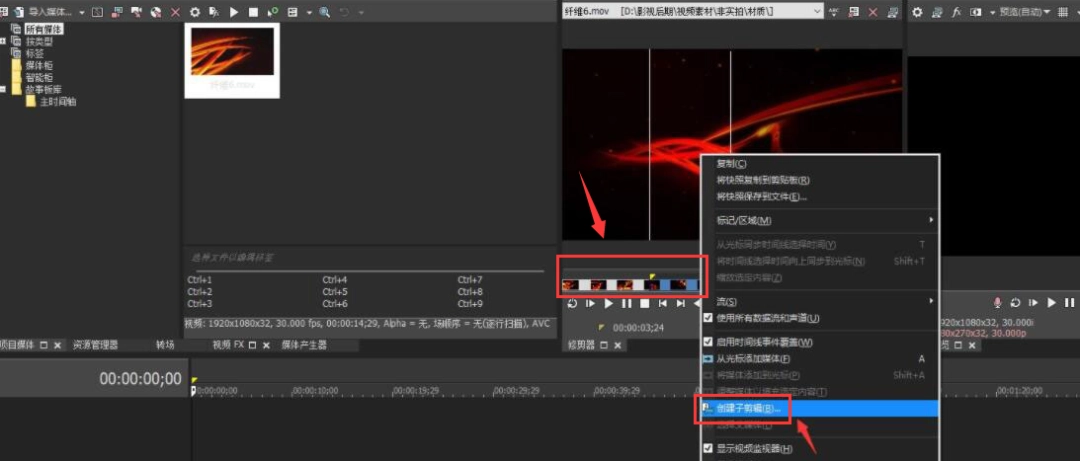The width and height of the screenshot is (1080, 461).
Task: Click the preview play button
Action: 1051,303
